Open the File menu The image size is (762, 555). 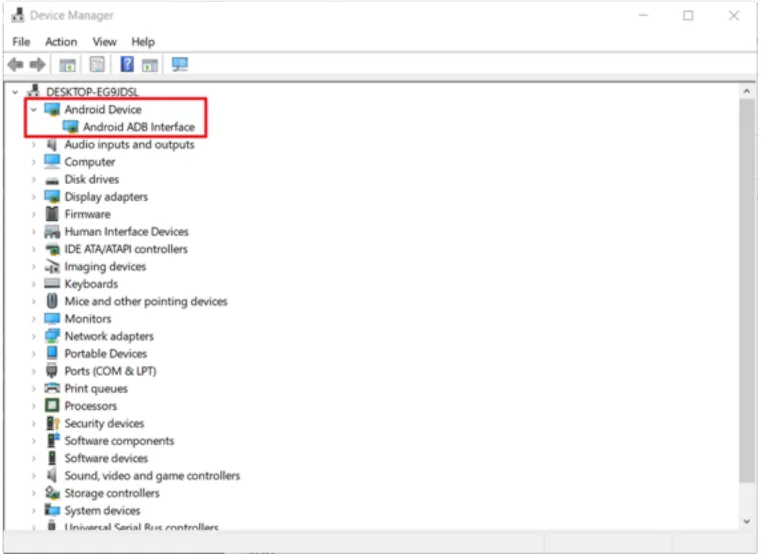[21, 42]
